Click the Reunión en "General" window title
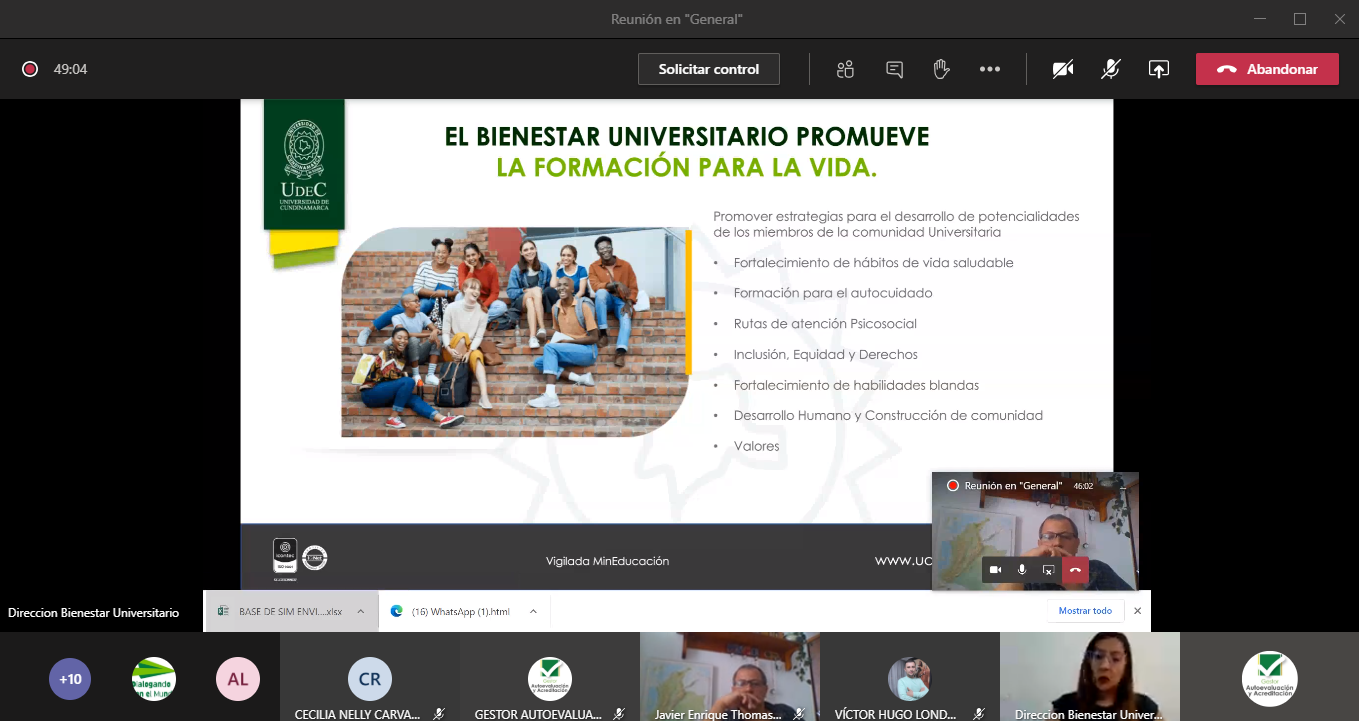The width and height of the screenshot is (1359, 721). 677,19
